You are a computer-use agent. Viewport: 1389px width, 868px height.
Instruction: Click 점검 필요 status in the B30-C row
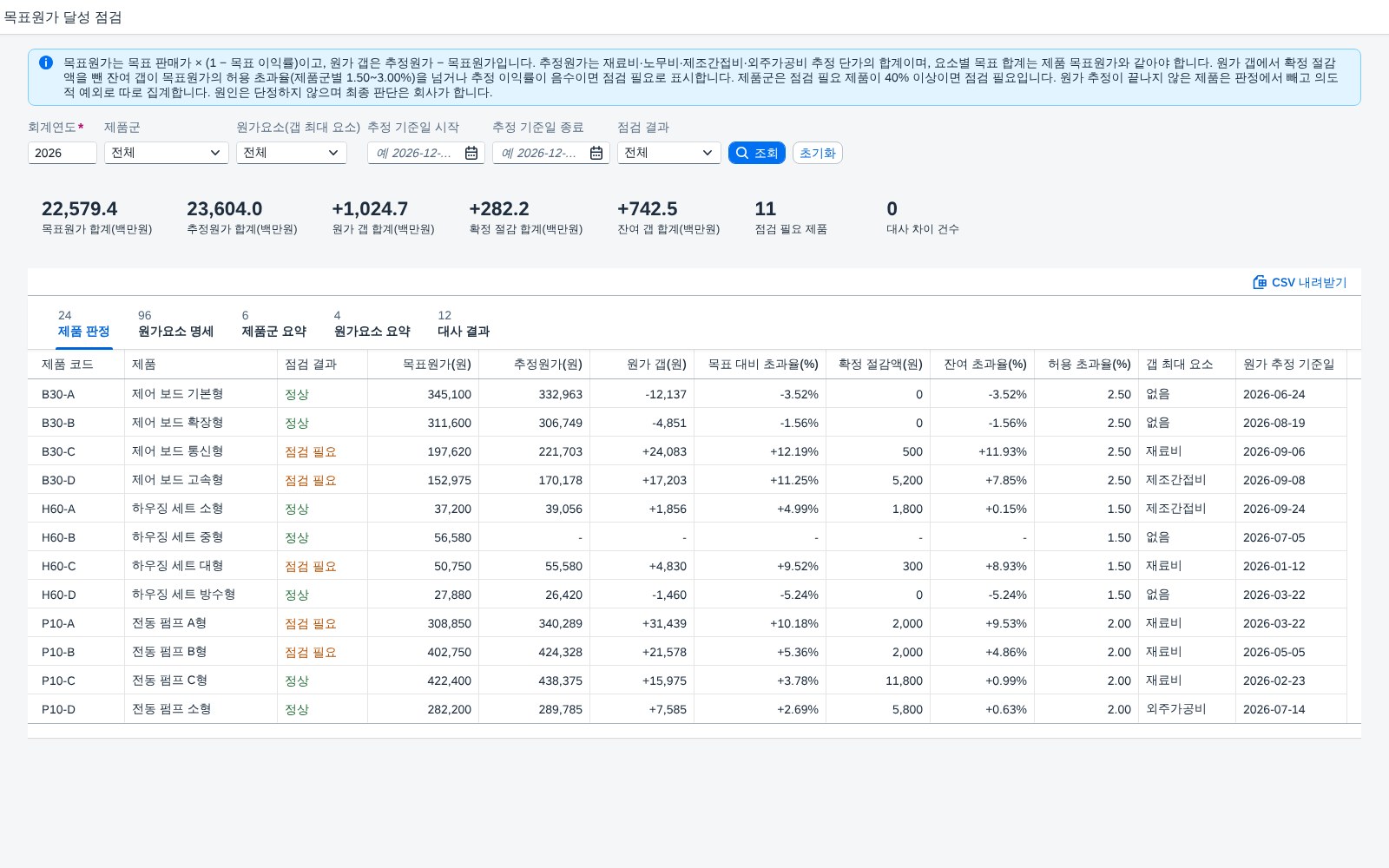tap(311, 451)
